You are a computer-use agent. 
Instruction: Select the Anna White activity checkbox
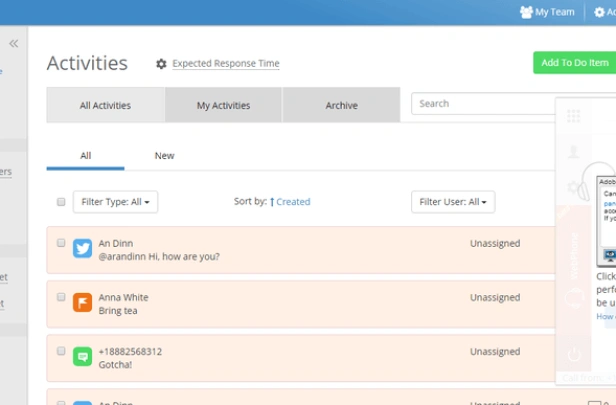(61, 297)
